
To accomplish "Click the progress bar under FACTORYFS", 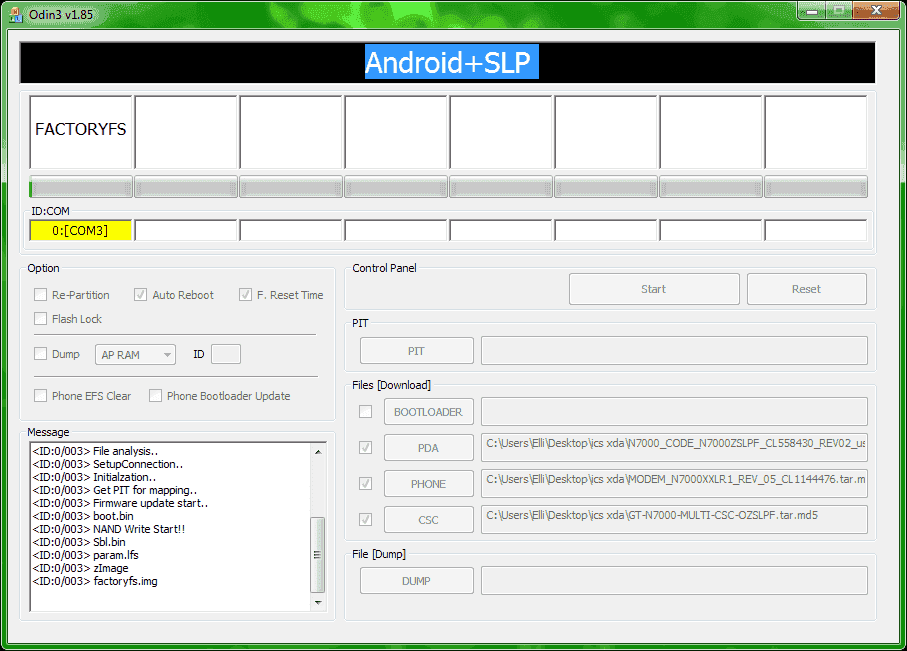I will coord(81,187).
